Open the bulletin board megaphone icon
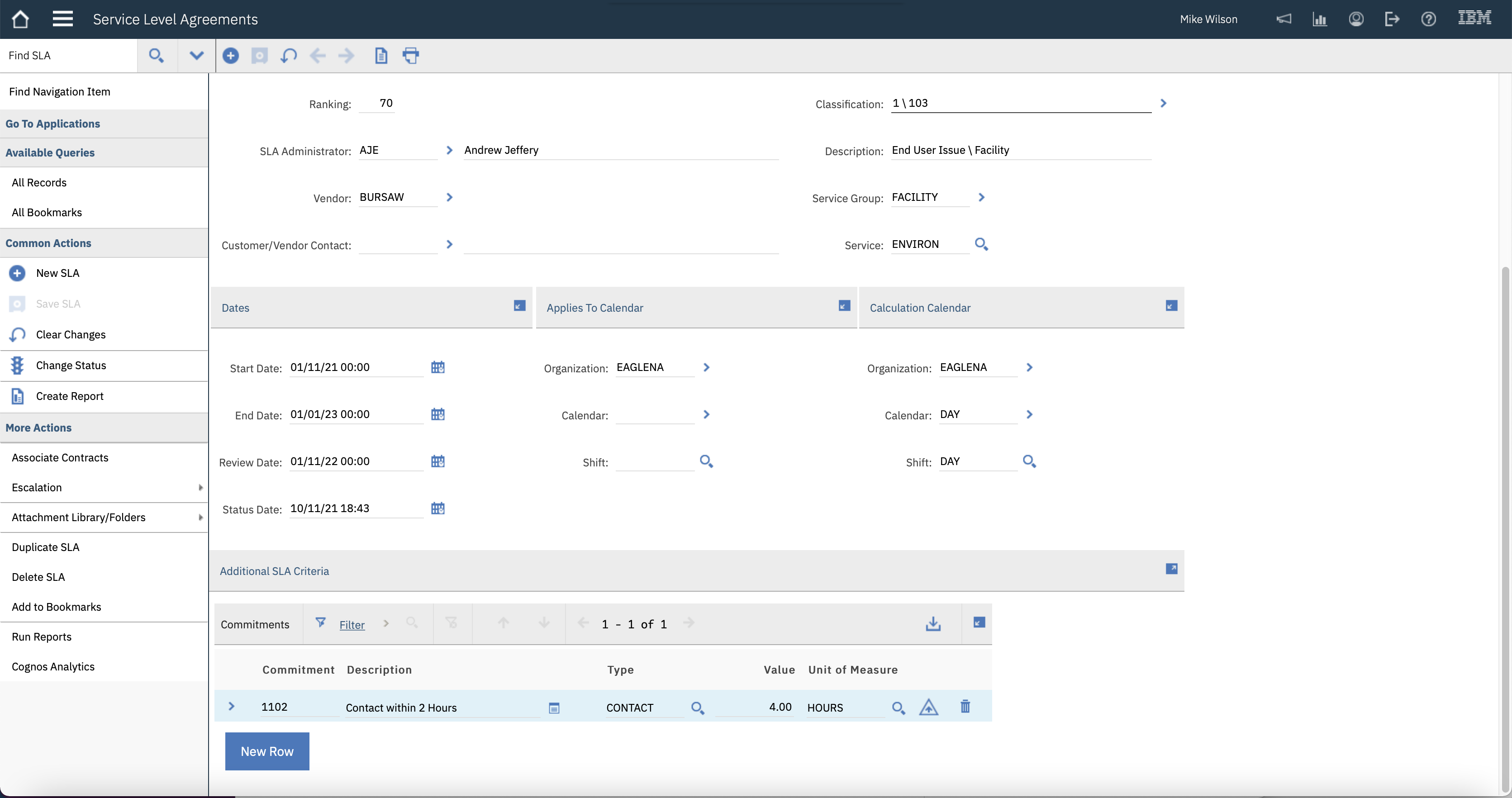The image size is (1512, 798). (1284, 19)
